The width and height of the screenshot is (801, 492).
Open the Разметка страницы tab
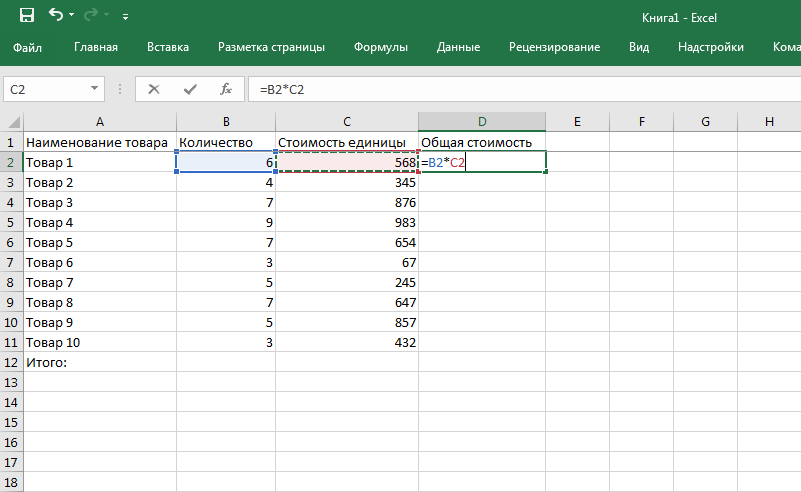coord(271,47)
